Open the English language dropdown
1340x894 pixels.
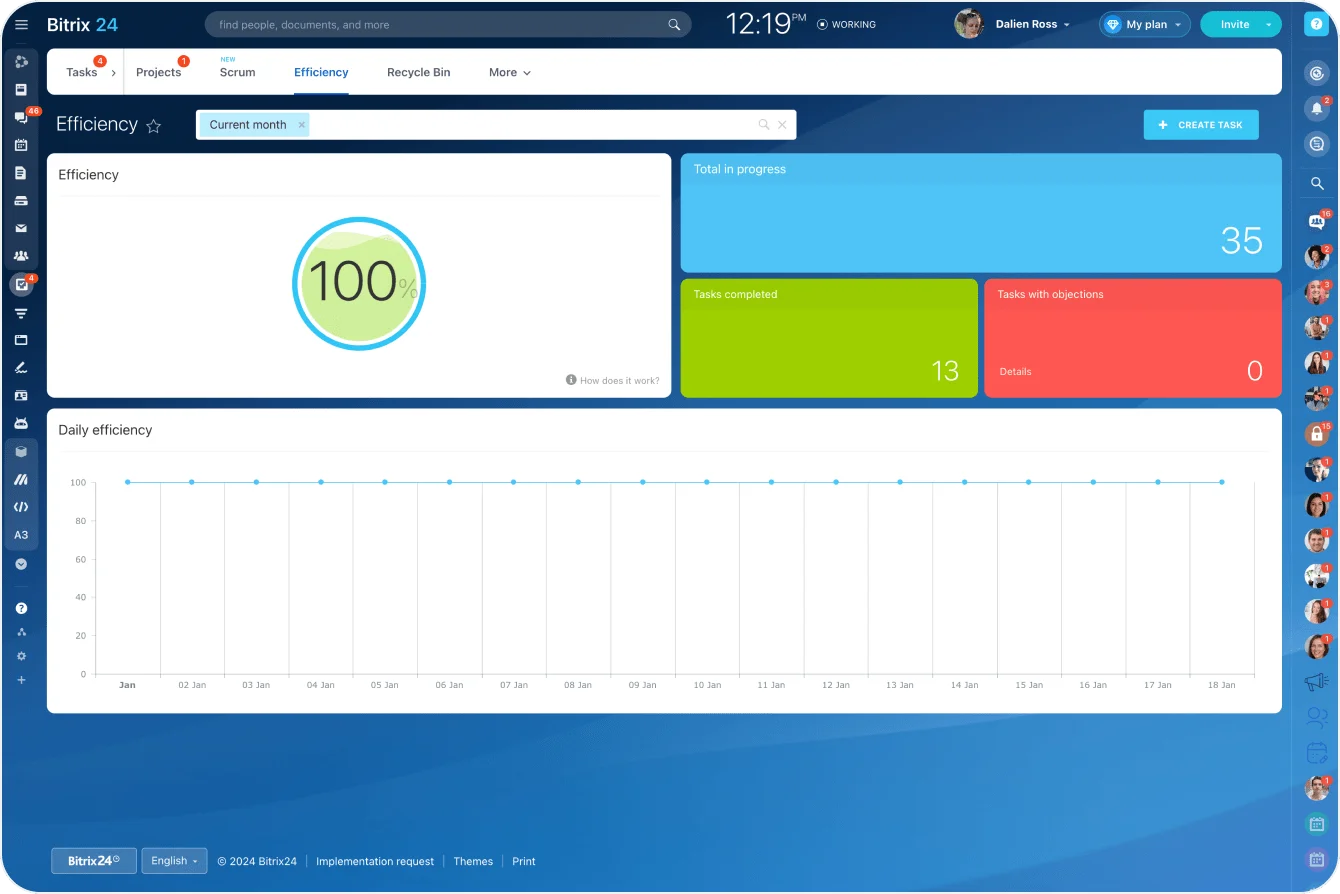174,861
